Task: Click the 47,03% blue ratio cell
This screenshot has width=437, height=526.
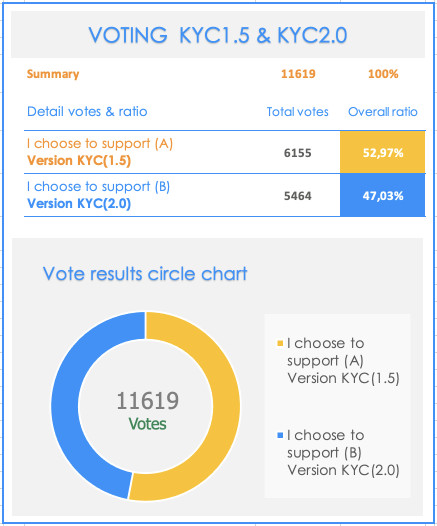Action: [x=383, y=195]
